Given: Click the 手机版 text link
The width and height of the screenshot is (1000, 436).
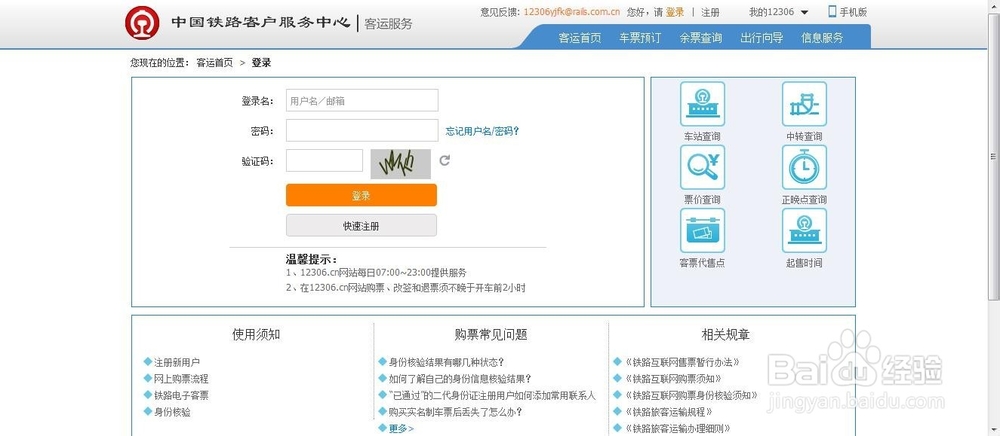Looking at the screenshot, I should pyautogui.click(x=853, y=12).
